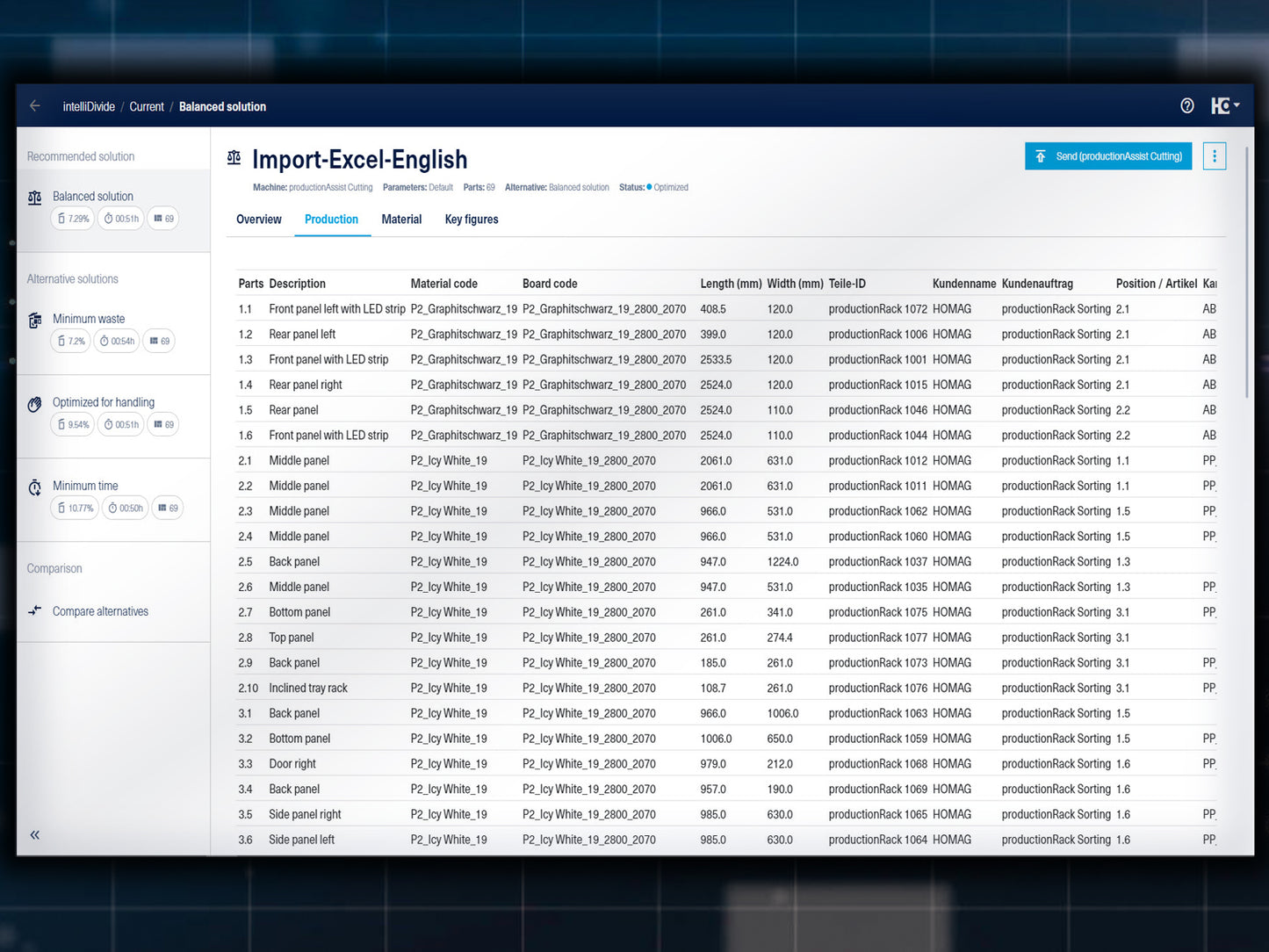Switch to the Overview tab
The width and height of the screenshot is (1269, 952).
click(258, 220)
